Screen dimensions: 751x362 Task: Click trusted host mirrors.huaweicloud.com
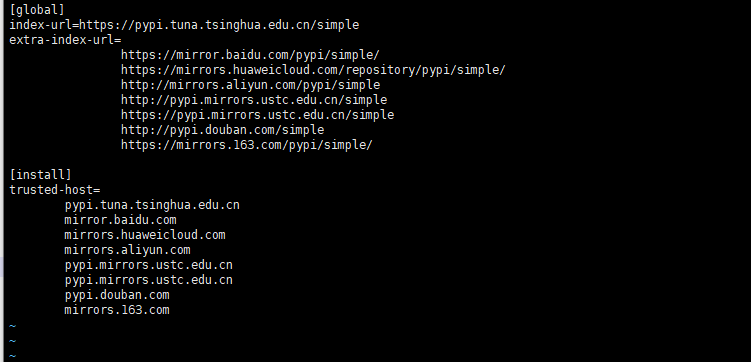[x=145, y=235]
